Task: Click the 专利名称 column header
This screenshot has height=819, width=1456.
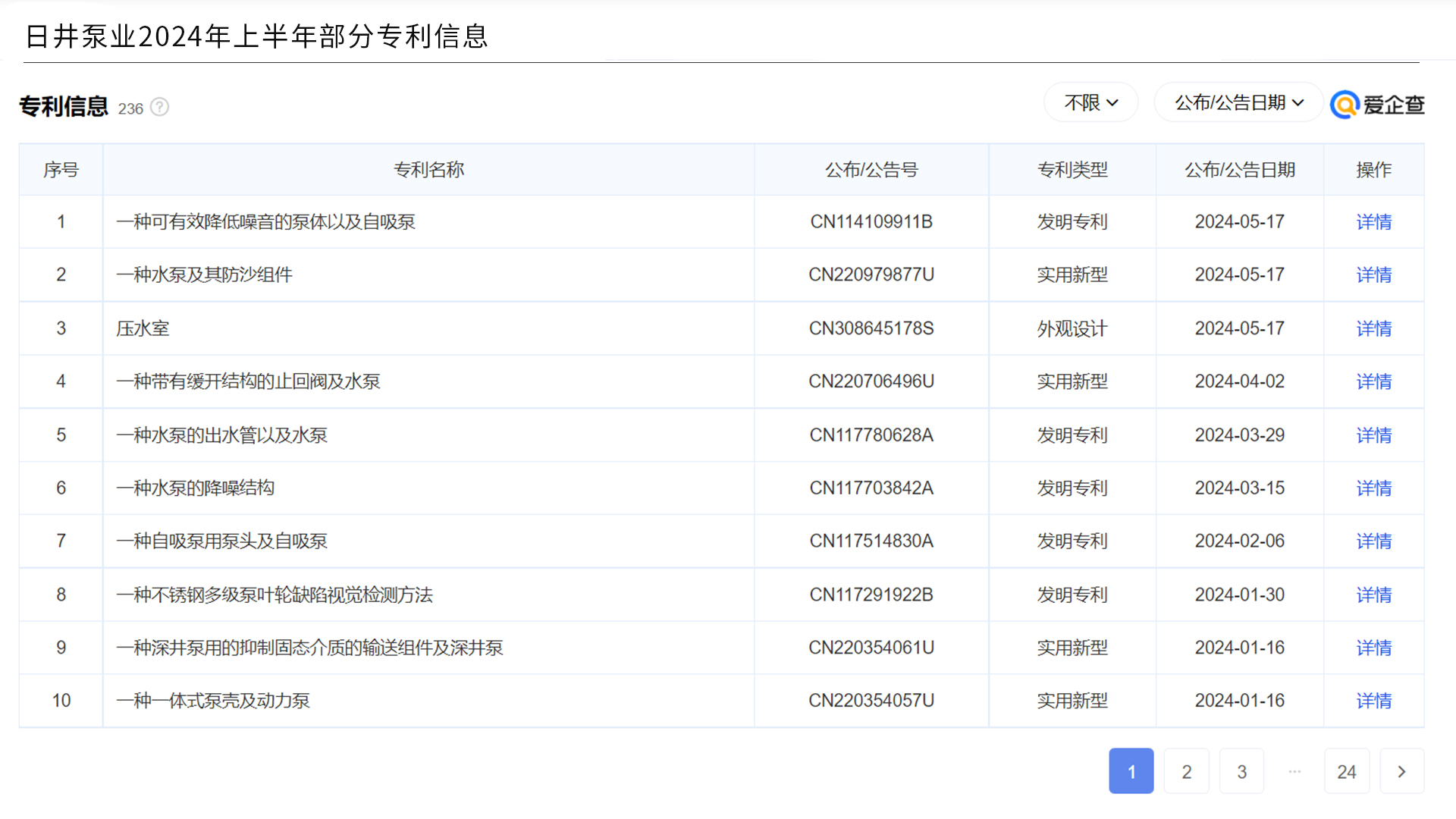Action: pyautogui.click(x=428, y=170)
